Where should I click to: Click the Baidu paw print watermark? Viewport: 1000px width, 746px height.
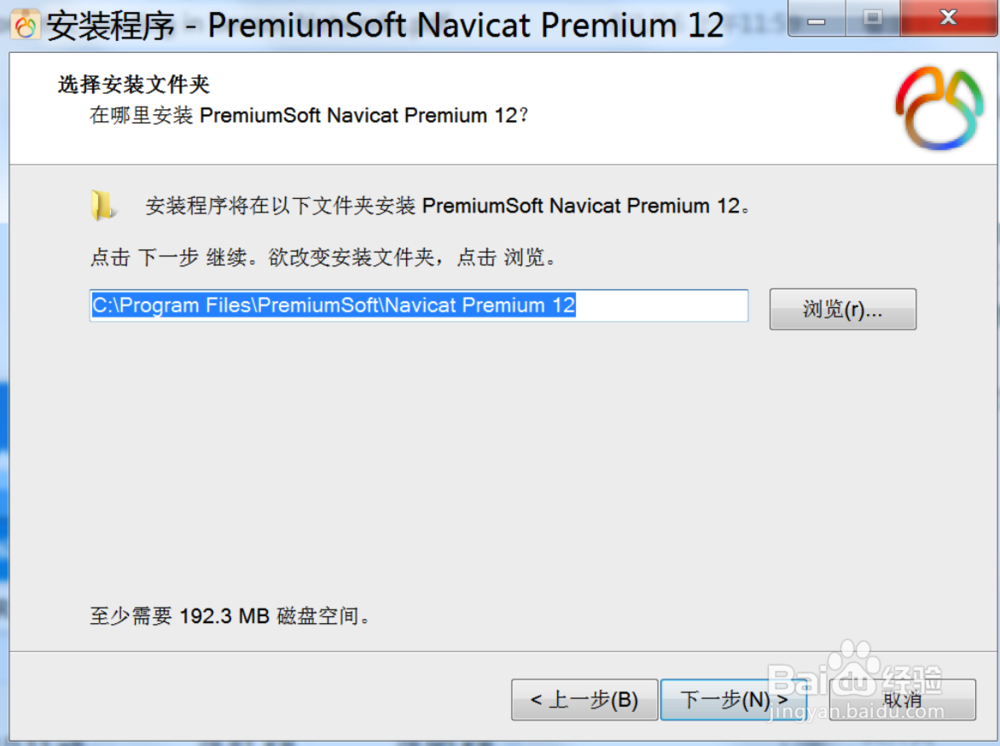(x=852, y=662)
